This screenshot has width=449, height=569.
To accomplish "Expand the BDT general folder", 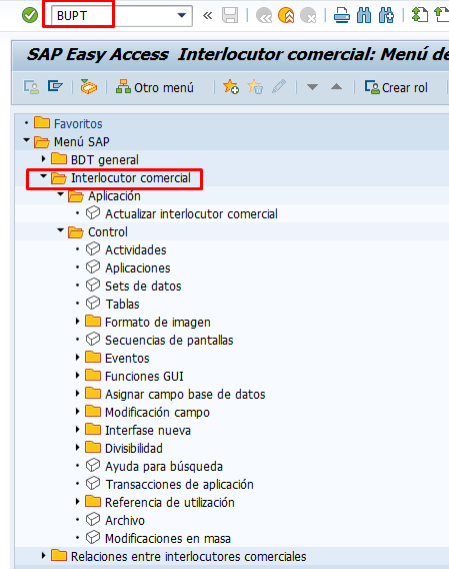I will coord(44,159).
